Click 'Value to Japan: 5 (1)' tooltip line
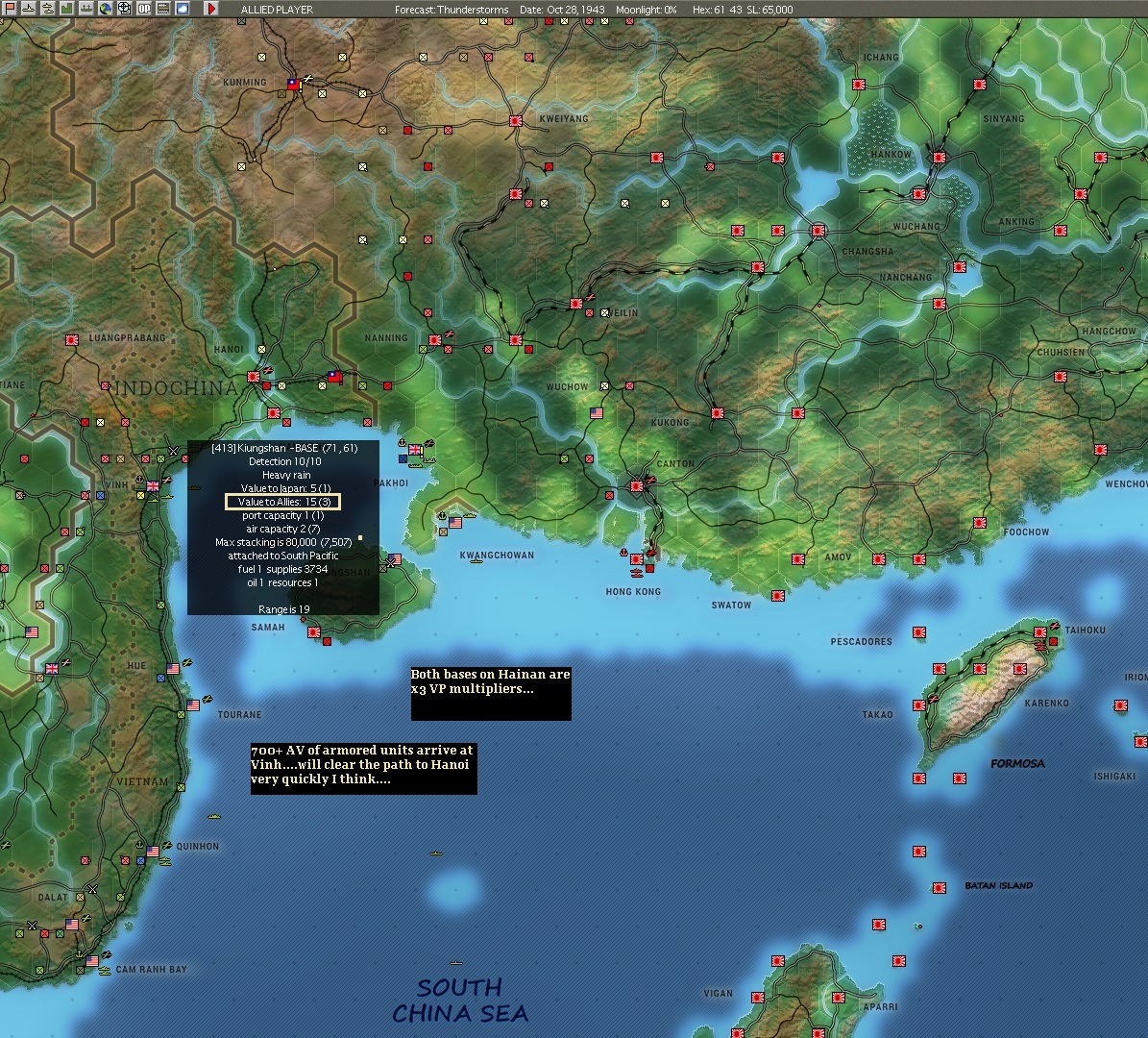This screenshot has width=1148, height=1038. (x=285, y=488)
